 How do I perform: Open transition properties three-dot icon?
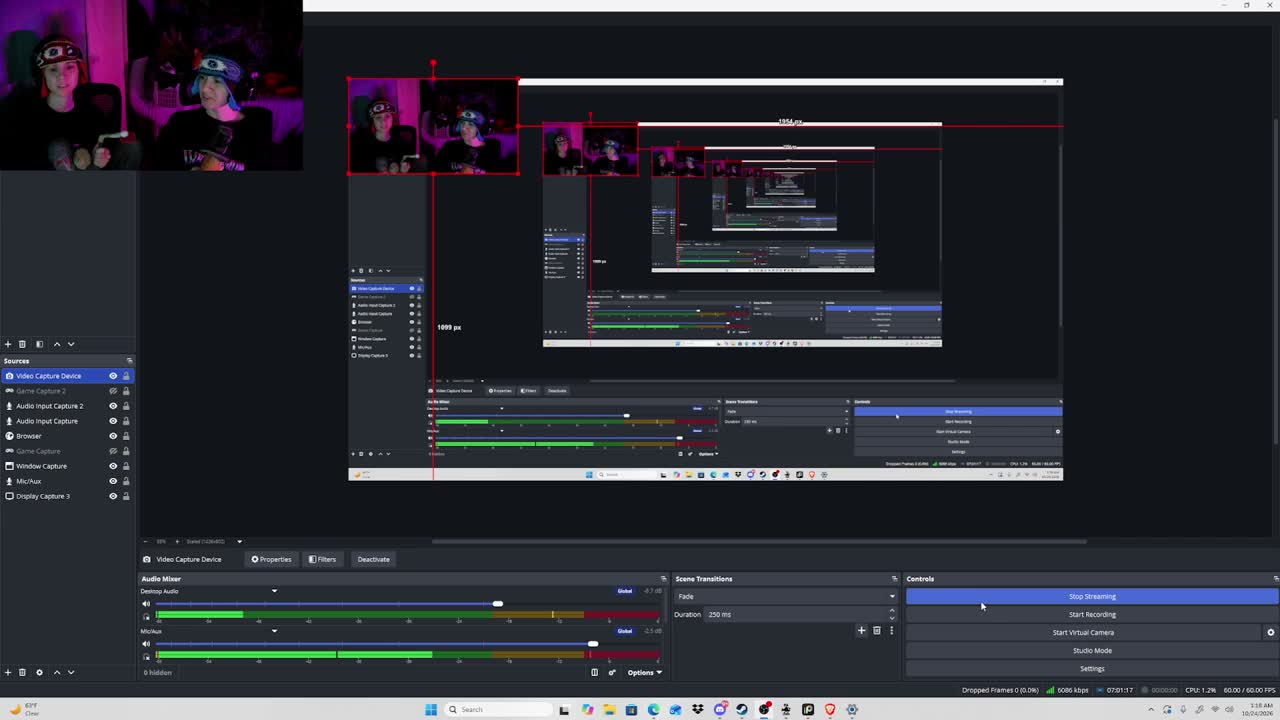click(x=891, y=630)
